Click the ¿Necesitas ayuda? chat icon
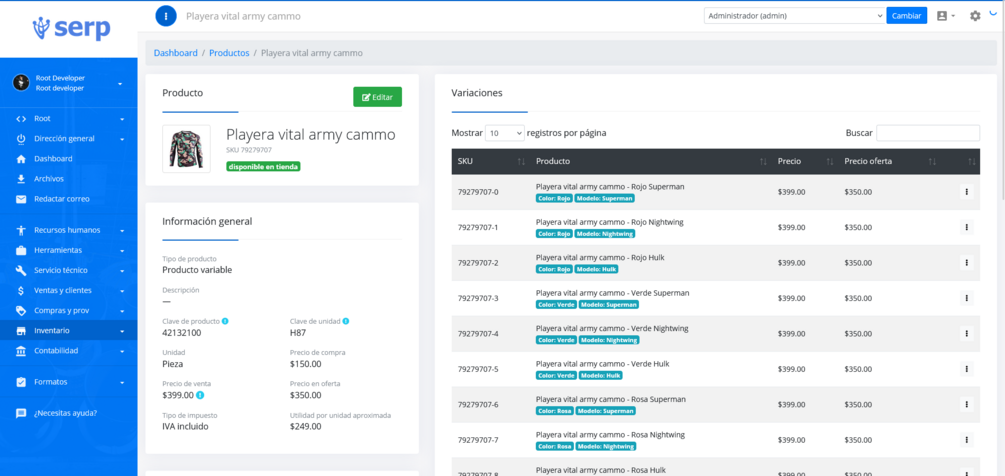The width and height of the screenshot is (1005, 476). [x=21, y=413]
